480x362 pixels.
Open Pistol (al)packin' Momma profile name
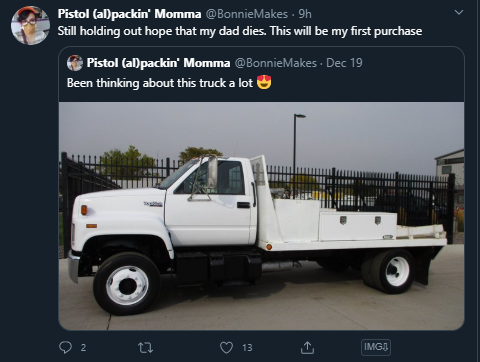pos(129,14)
